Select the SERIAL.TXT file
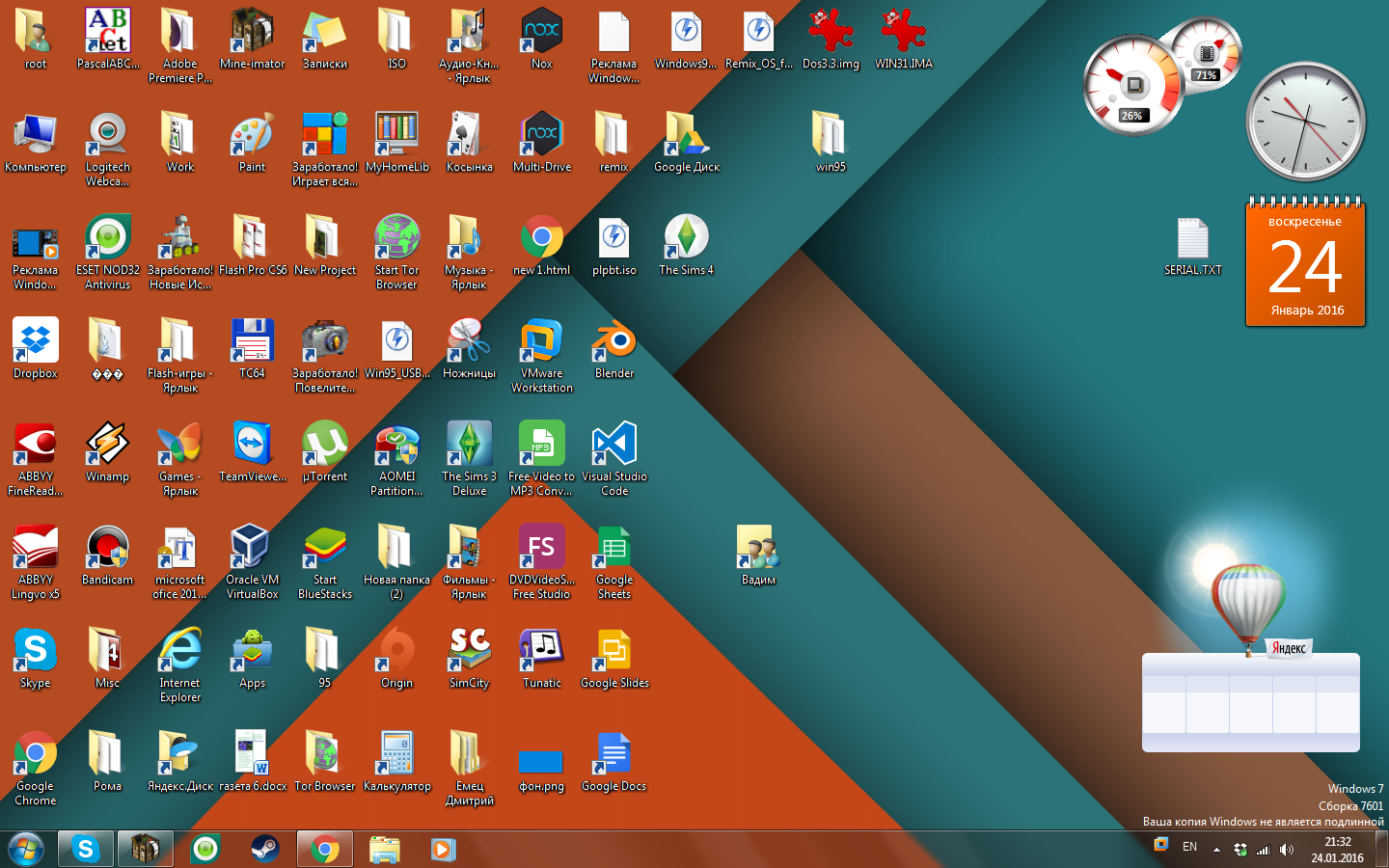Image resolution: width=1389 pixels, height=868 pixels. click(x=1193, y=245)
